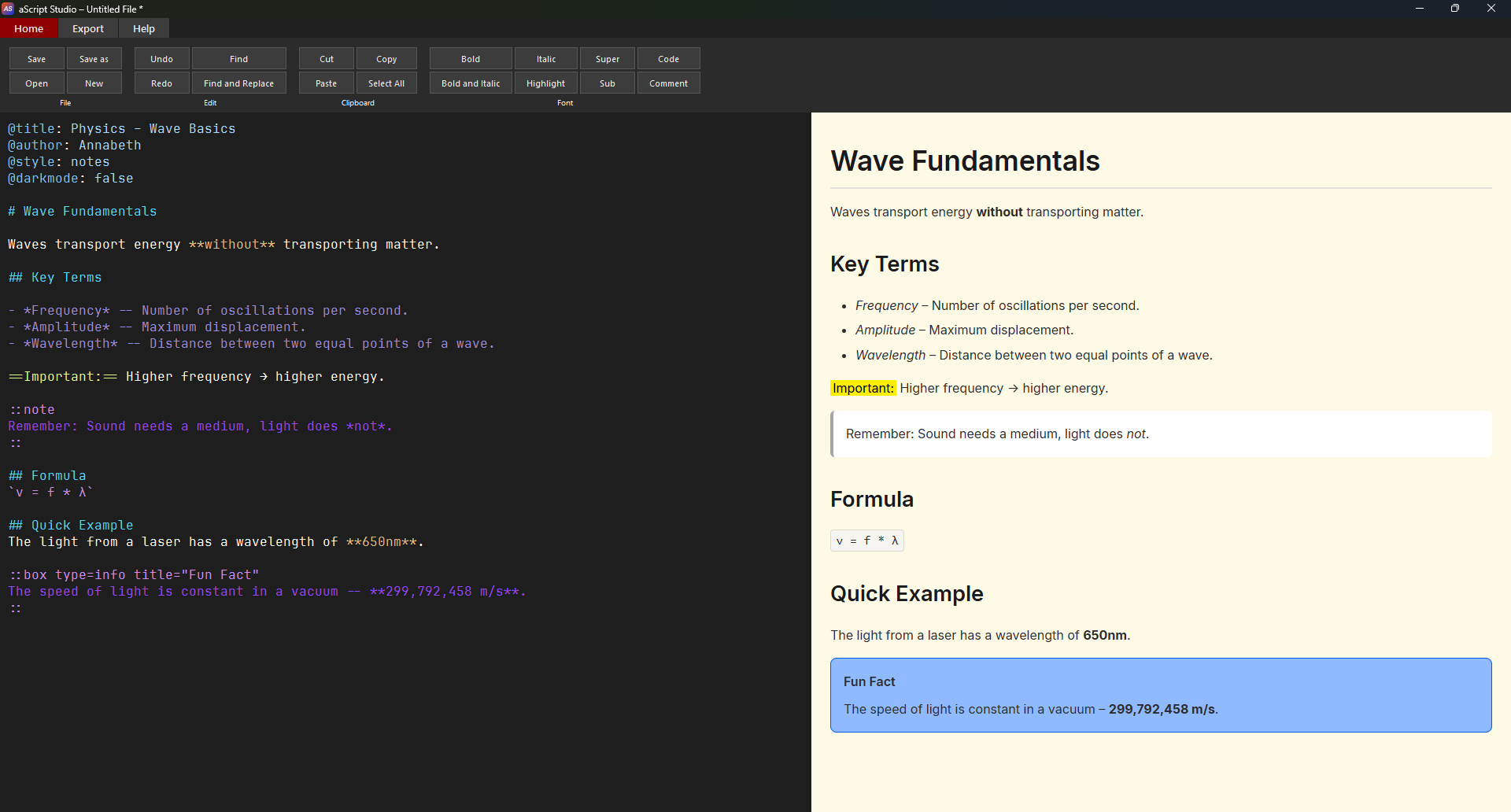Apply Subscript with Sub button

607,83
